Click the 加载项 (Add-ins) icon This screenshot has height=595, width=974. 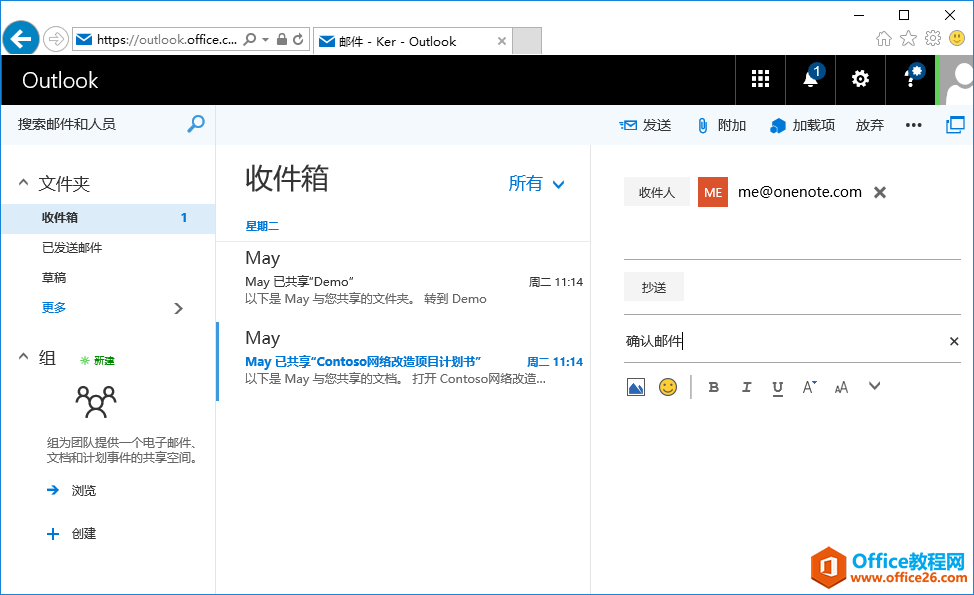(778, 124)
